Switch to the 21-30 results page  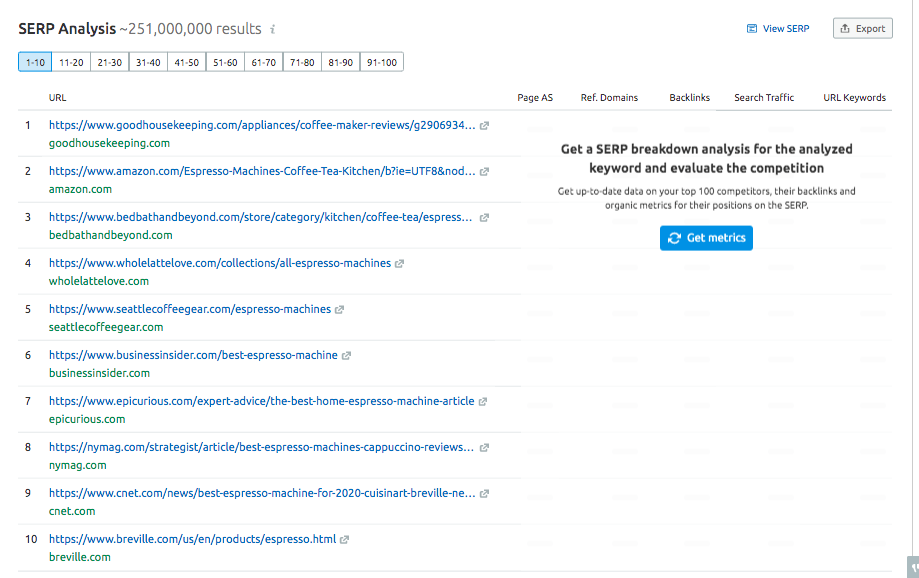click(x=110, y=62)
